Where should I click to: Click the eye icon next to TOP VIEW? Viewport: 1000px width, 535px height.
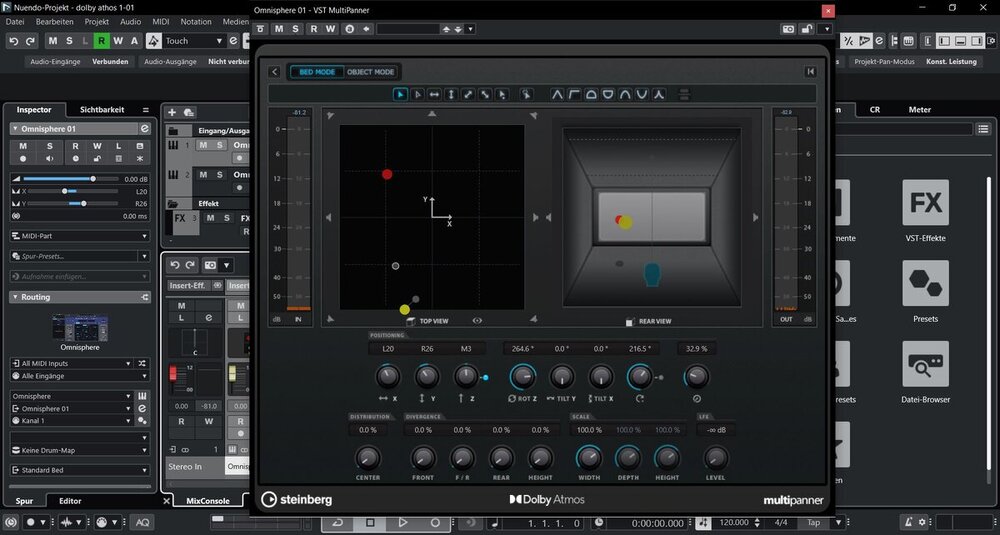point(477,321)
